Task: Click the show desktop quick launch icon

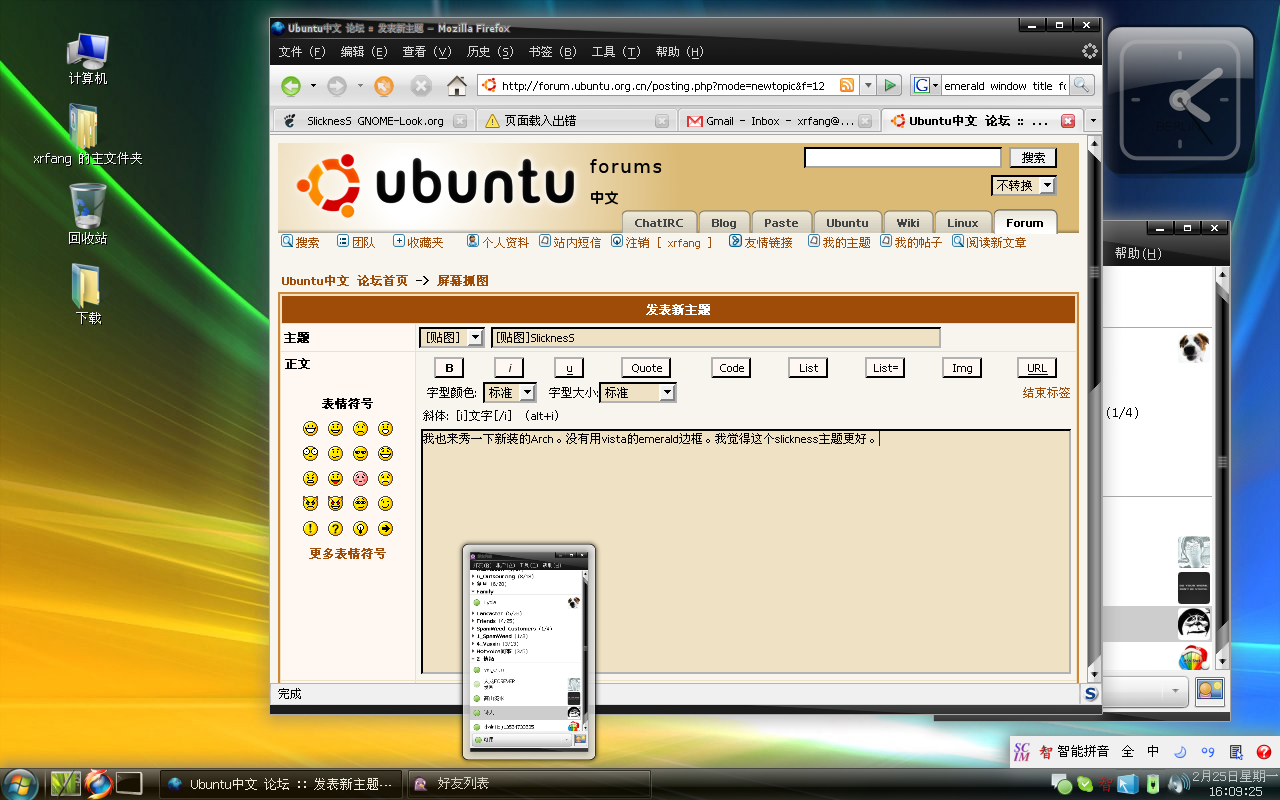Action: coord(65,783)
